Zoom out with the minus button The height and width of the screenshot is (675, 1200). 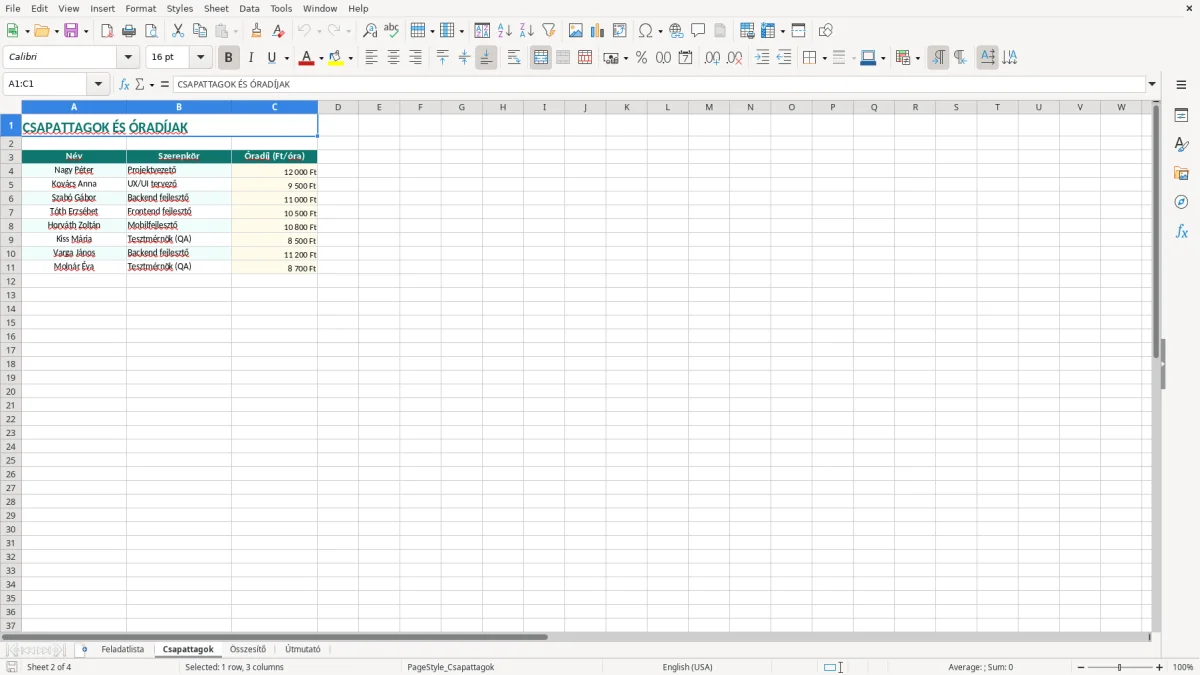point(1081,667)
